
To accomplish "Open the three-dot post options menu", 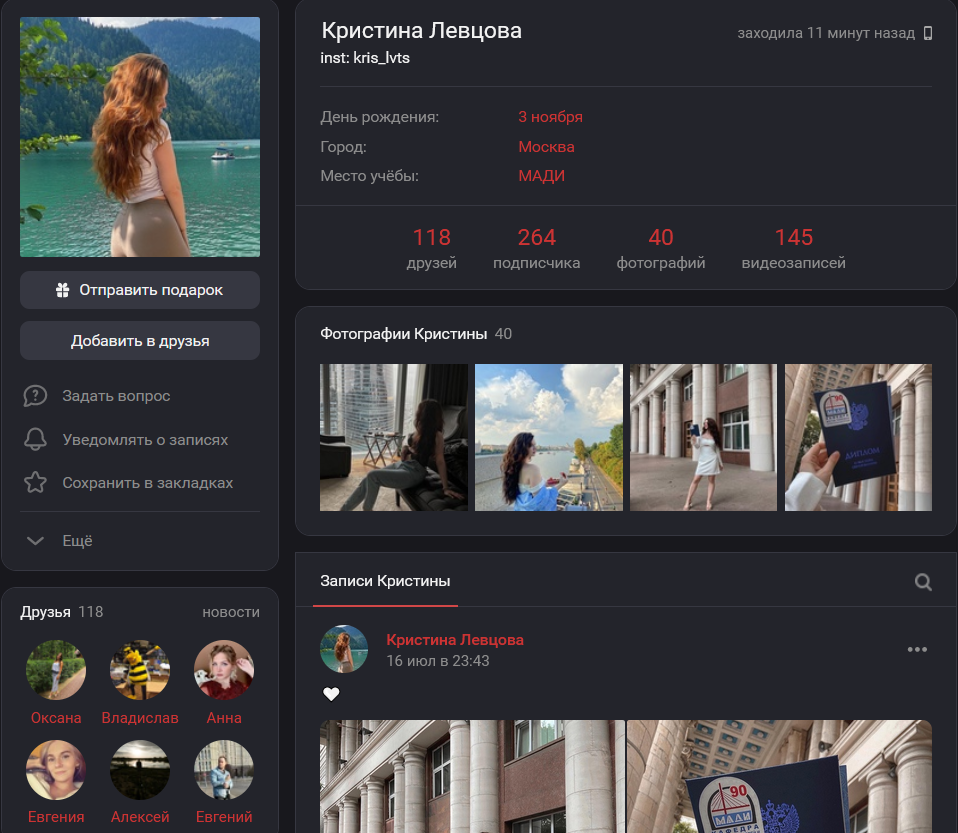I will tap(917, 650).
